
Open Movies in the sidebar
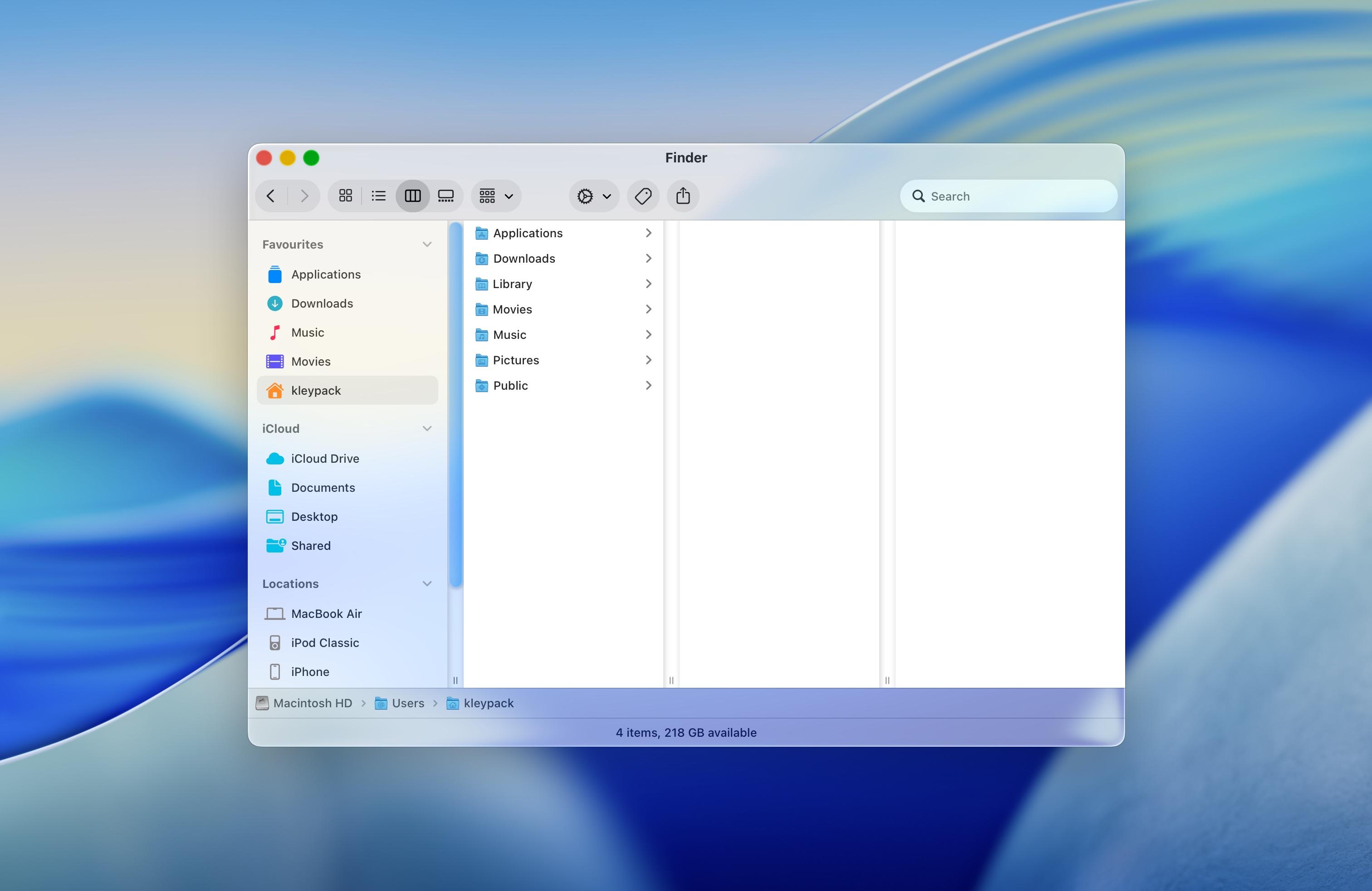[348, 362]
